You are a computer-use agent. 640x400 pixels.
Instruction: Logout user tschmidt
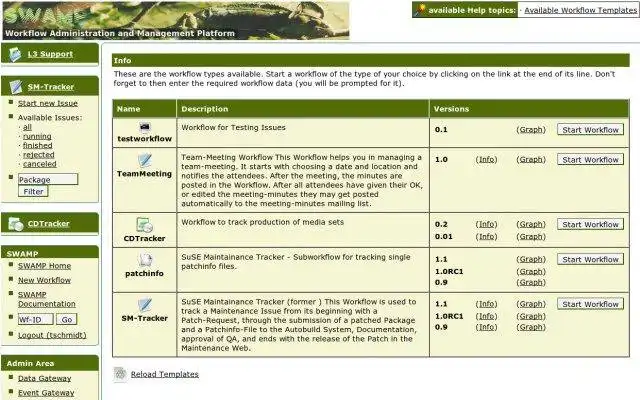(52, 335)
